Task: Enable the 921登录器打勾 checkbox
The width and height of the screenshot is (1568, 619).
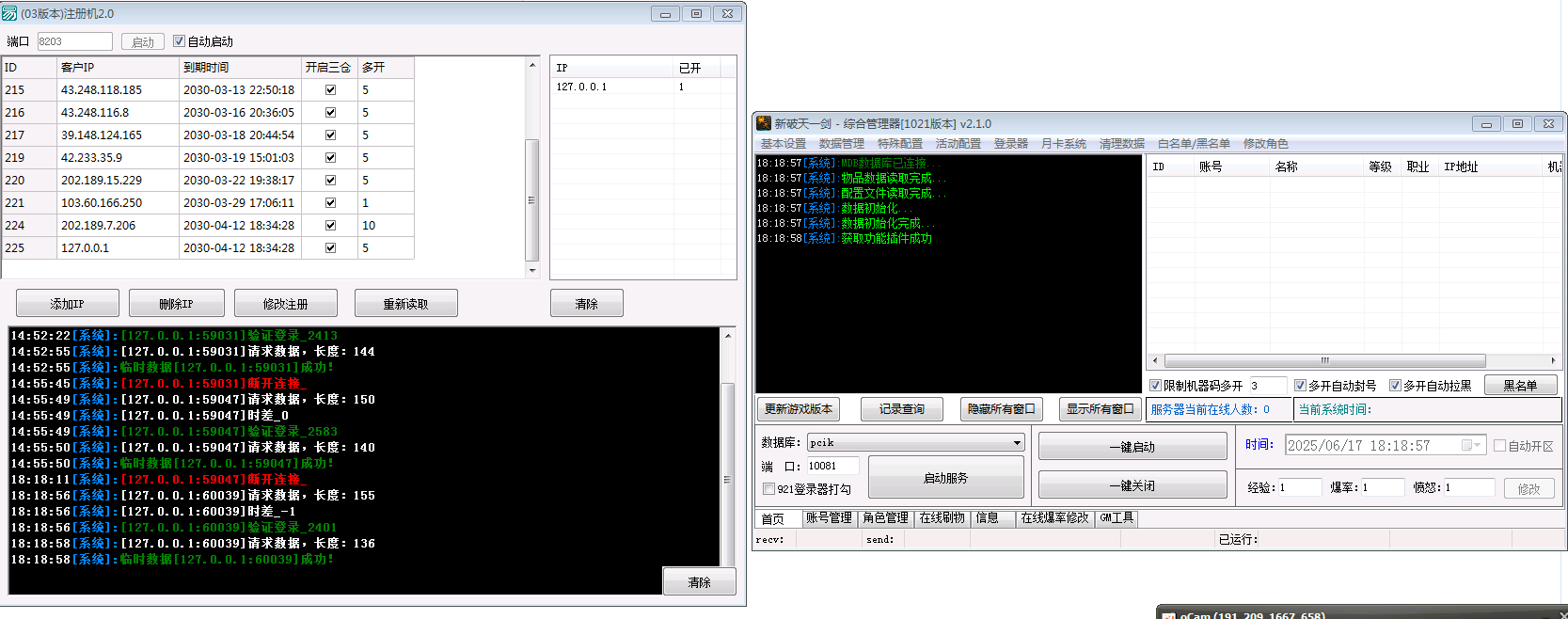Action: (768, 489)
